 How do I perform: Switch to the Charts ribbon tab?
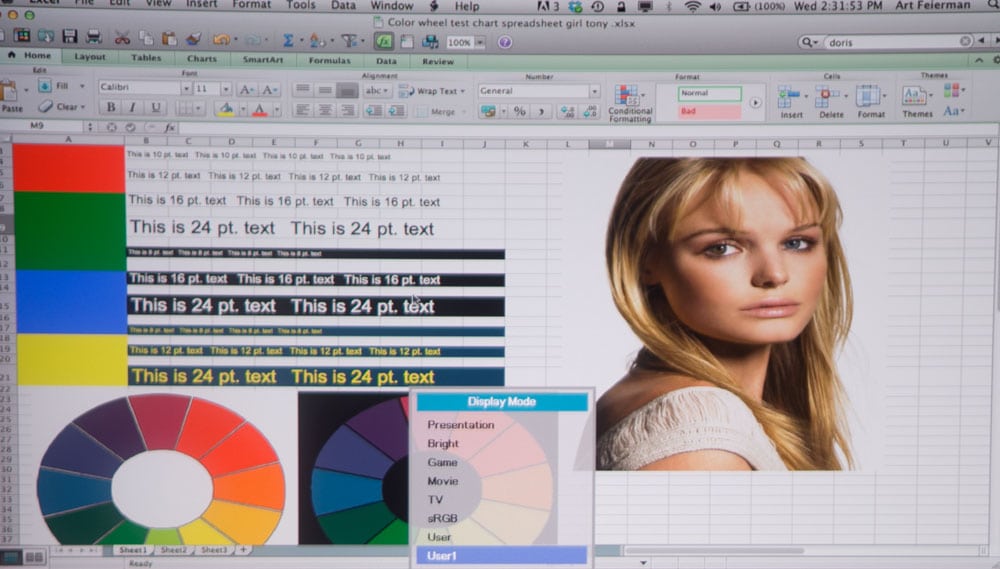tap(202, 58)
